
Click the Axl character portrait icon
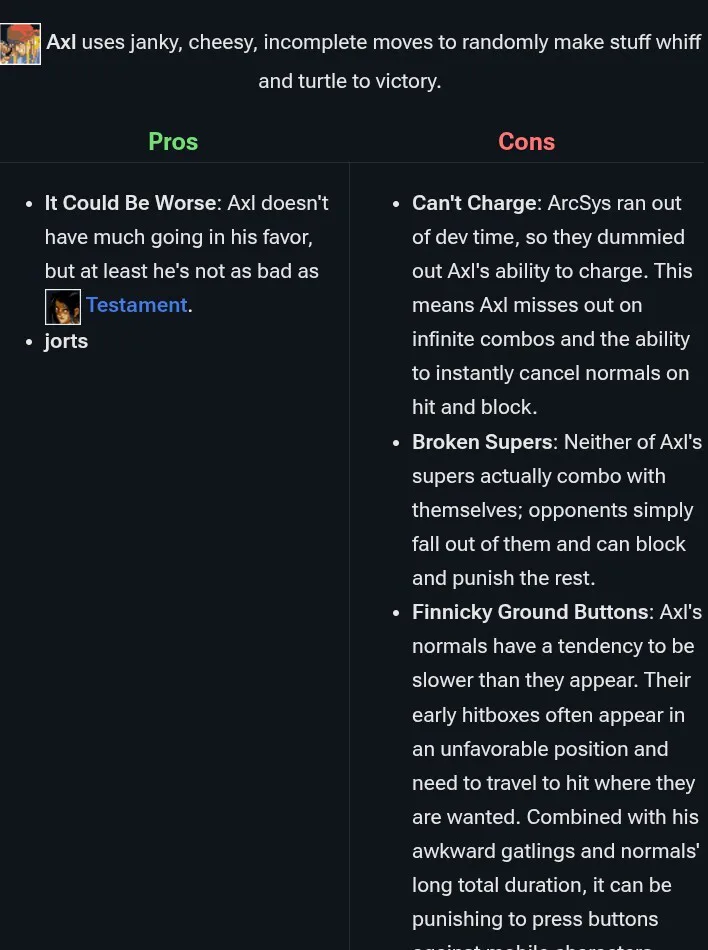click(x=20, y=44)
